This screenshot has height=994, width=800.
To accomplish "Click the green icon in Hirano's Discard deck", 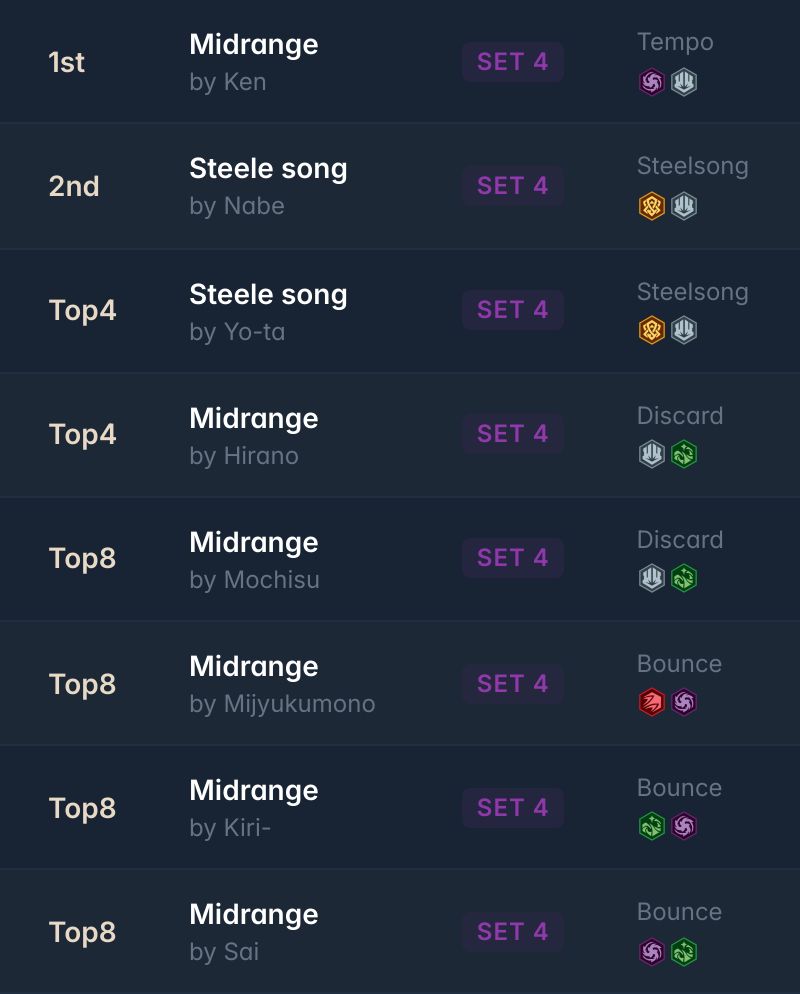I will click(684, 455).
